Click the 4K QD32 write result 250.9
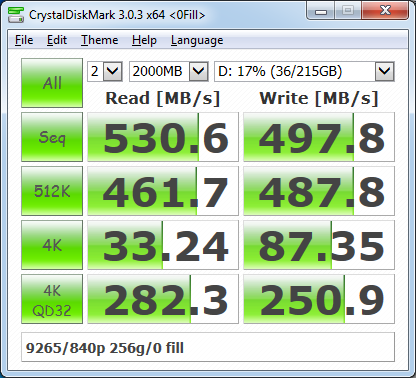The width and height of the screenshot is (416, 378). coord(319,299)
